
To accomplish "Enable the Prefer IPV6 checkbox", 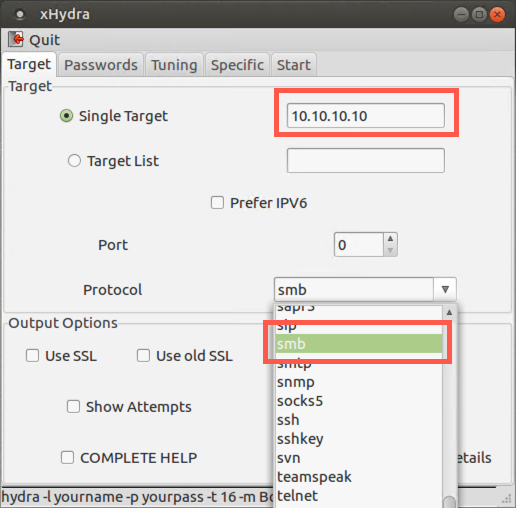I will click(x=217, y=203).
